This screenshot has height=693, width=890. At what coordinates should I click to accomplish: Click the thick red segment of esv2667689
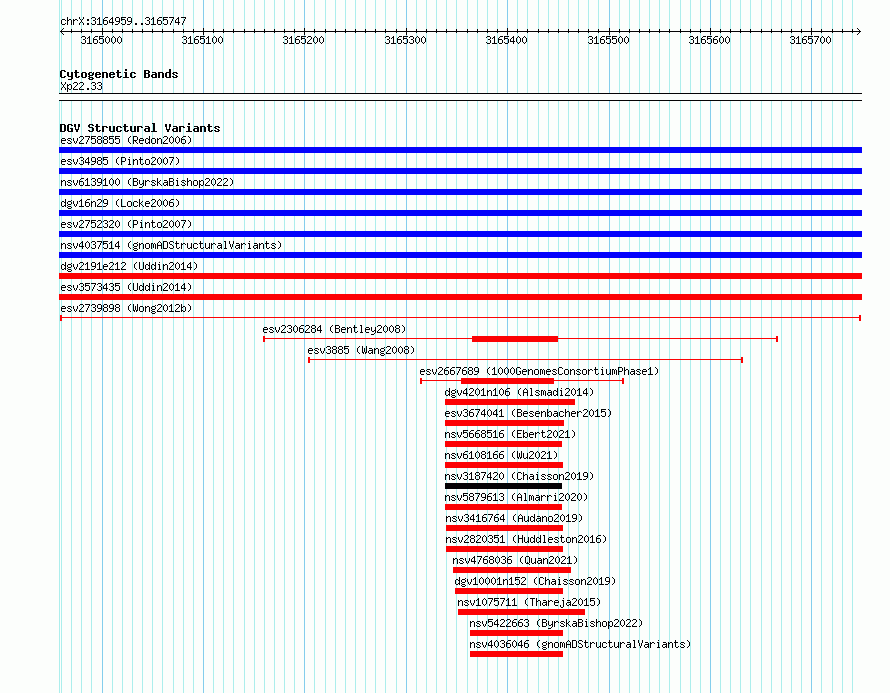(507, 381)
